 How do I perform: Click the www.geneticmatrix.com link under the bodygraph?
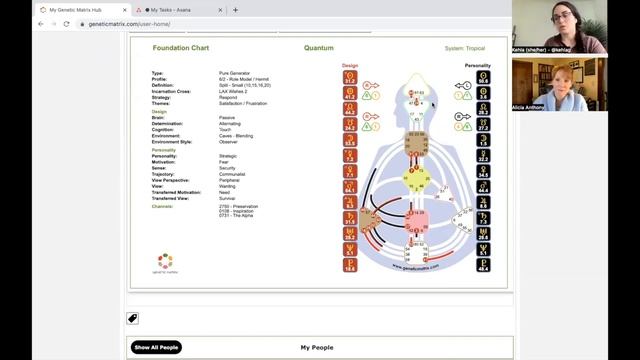click(x=416, y=267)
